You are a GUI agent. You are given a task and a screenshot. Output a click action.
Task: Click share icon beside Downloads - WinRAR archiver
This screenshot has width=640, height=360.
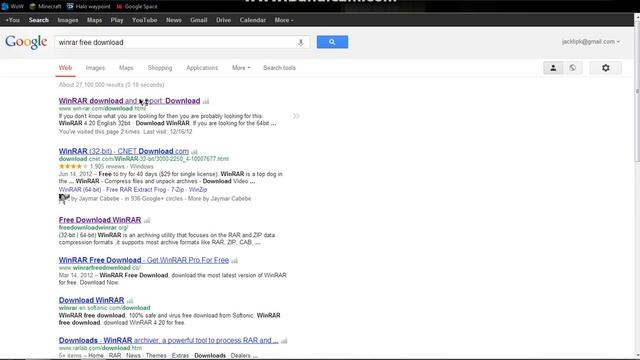coord(284,341)
